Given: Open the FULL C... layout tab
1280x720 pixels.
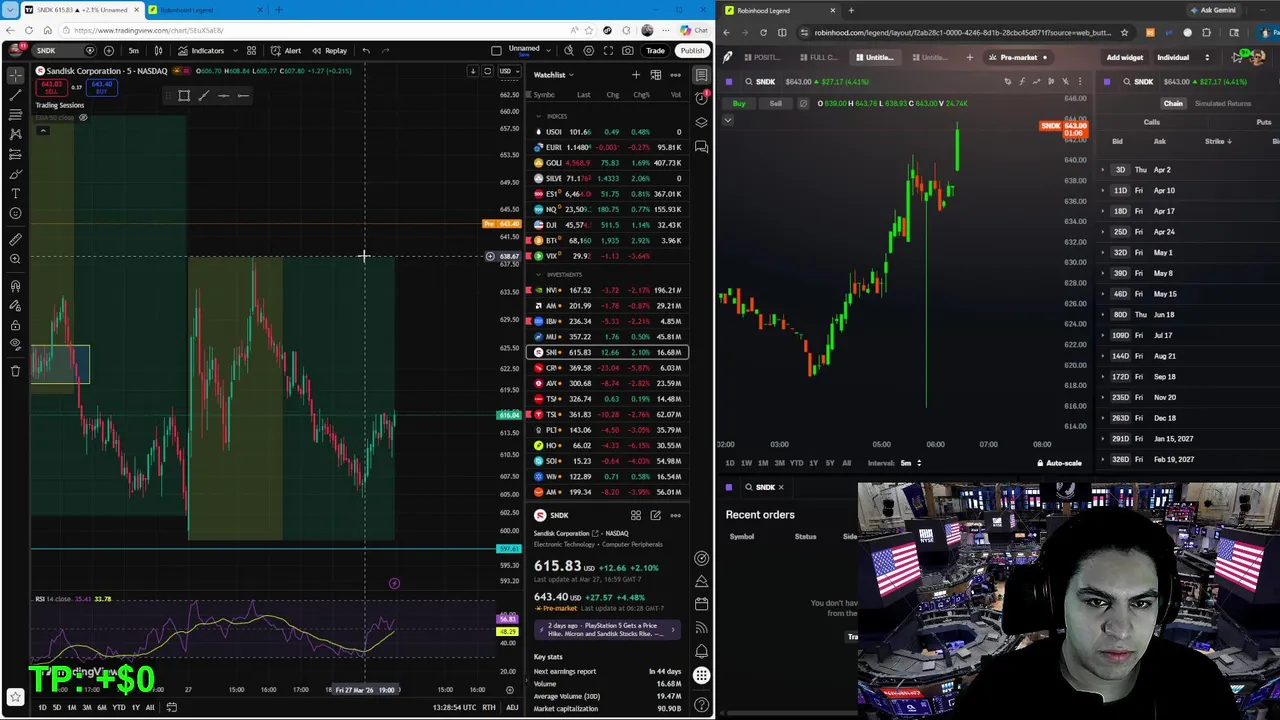Looking at the screenshot, I should [x=818, y=57].
